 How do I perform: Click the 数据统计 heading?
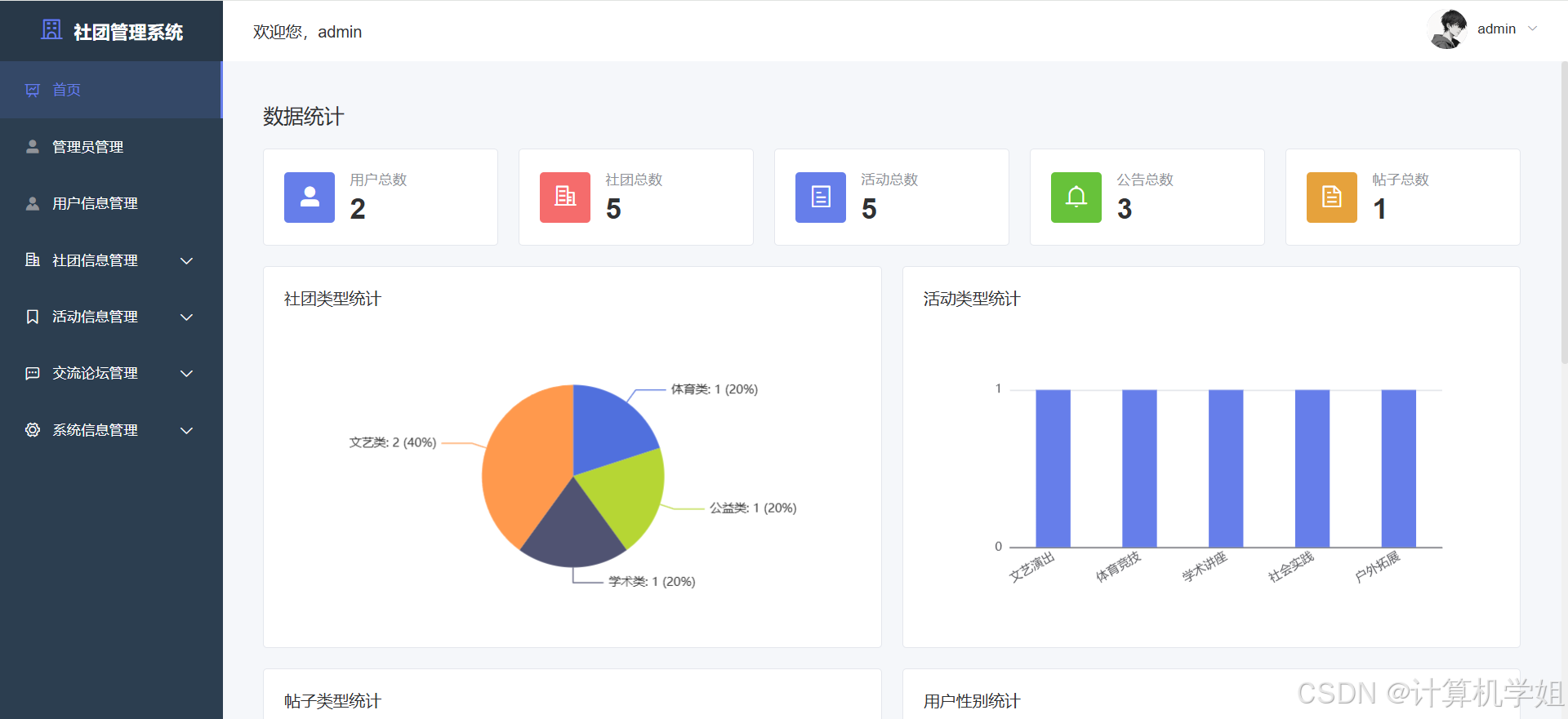[303, 117]
